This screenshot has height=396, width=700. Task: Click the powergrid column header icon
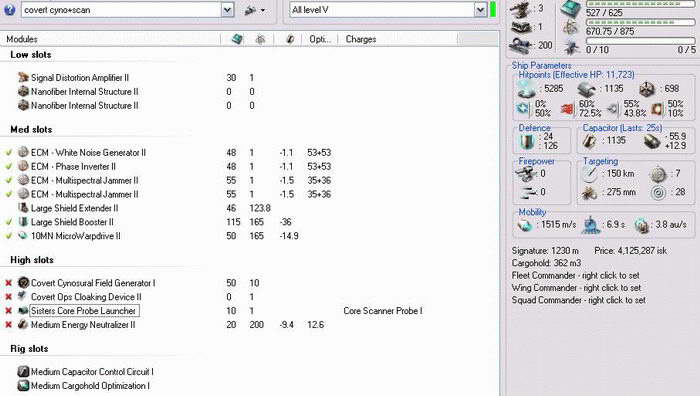click(x=260, y=39)
